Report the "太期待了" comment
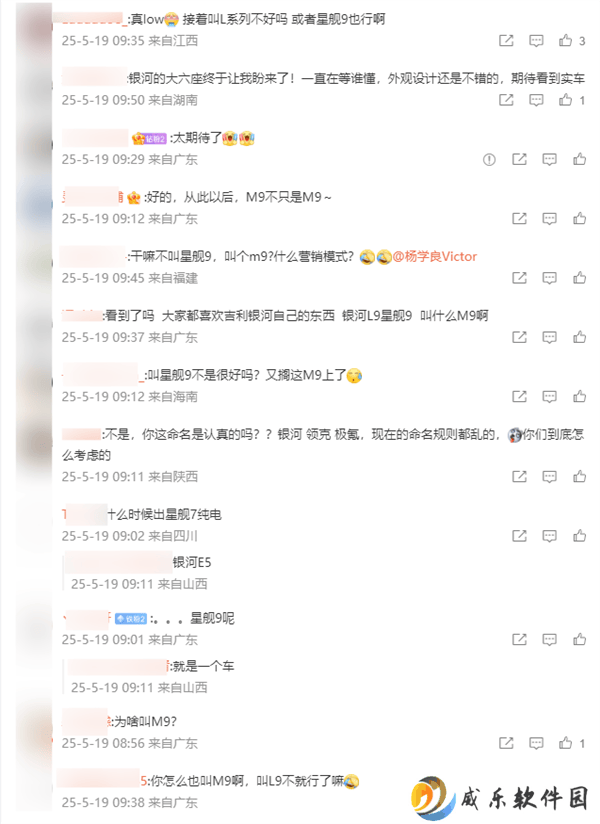The height and width of the screenshot is (824, 600). pyautogui.click(x=489, y=159)
